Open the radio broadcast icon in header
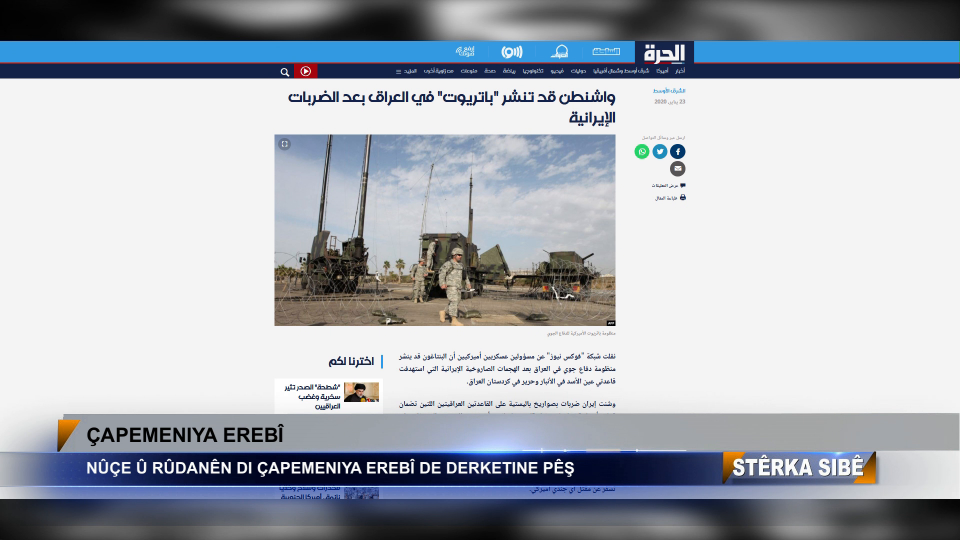Viewport: 960px width, 540px height. 512,52
